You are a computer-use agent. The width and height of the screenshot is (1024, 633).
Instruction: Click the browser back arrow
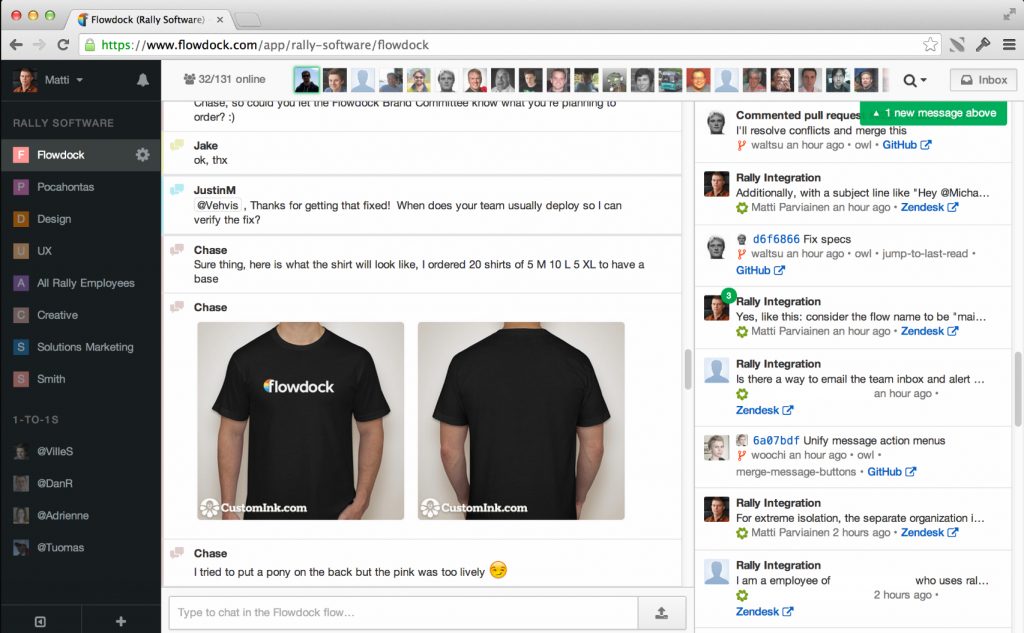[16, 44]
